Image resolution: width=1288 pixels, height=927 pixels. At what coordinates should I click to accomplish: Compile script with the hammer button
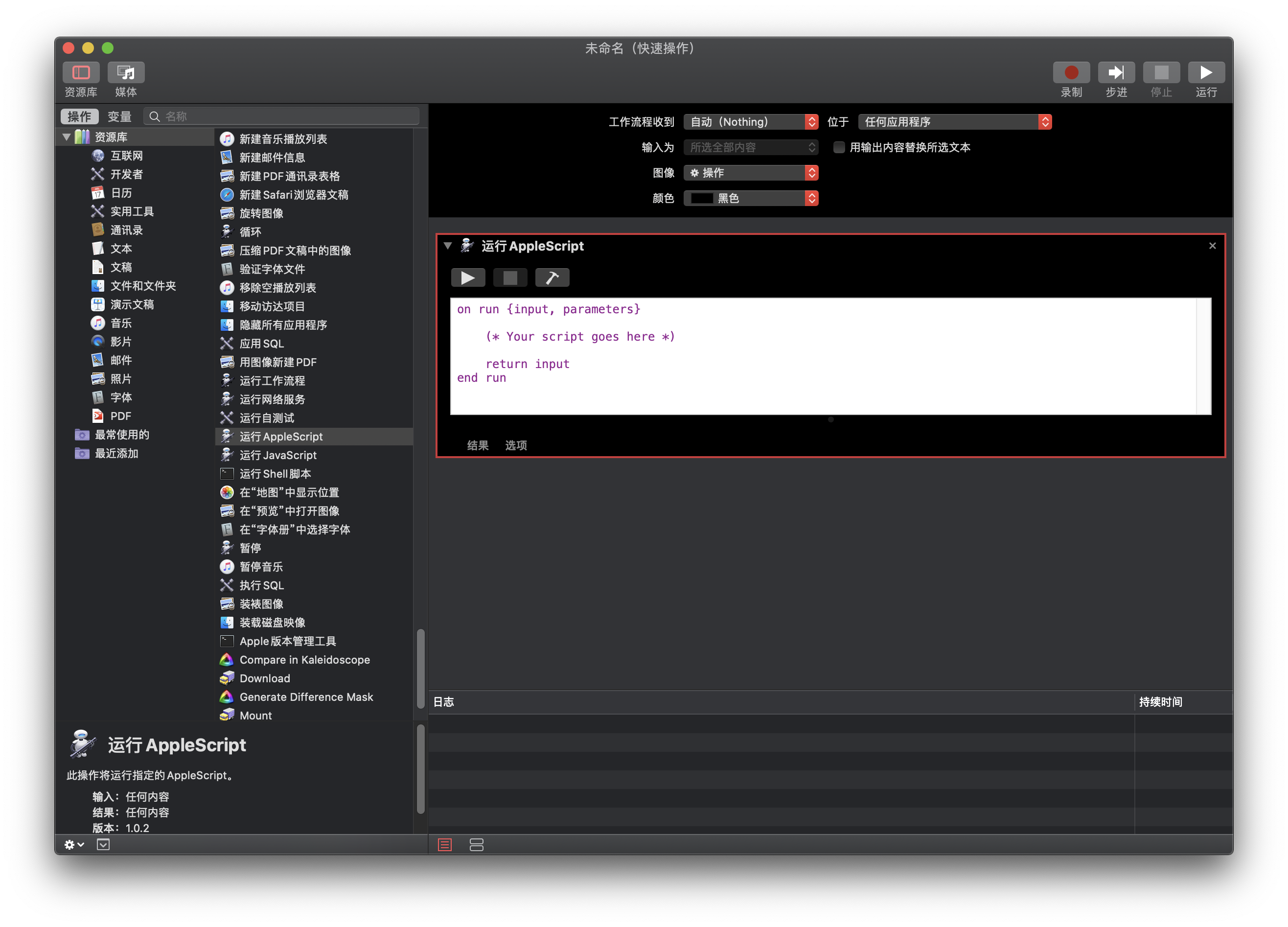(552, 278)
